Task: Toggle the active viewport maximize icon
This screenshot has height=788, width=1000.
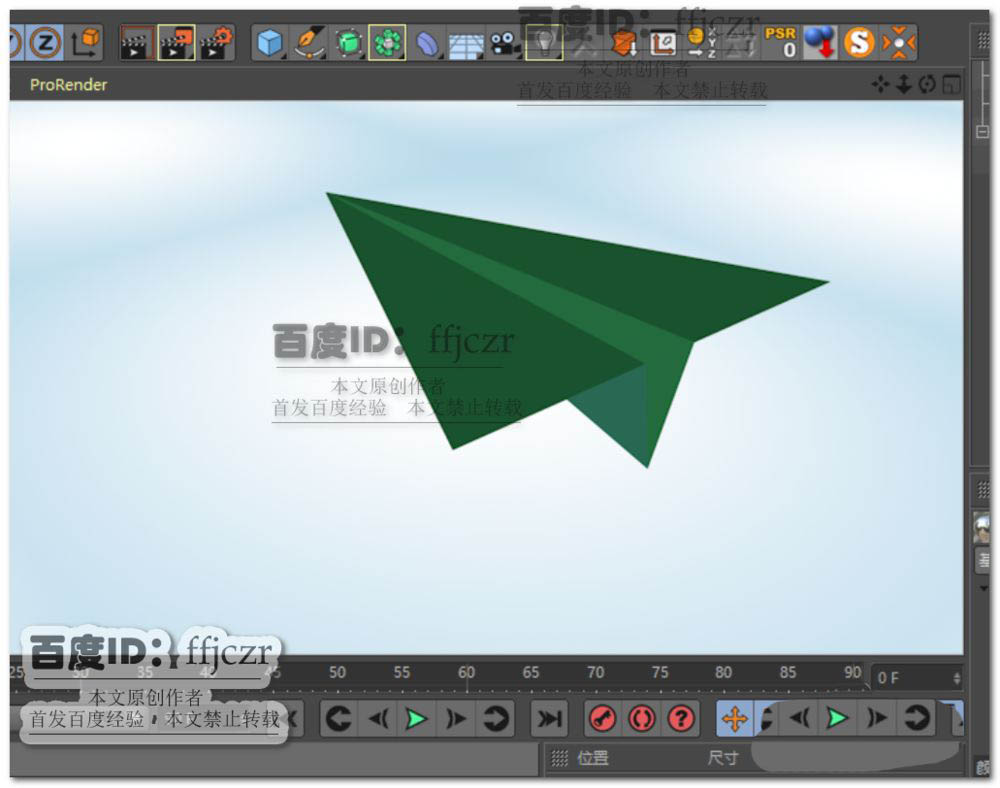Action: 952,84
